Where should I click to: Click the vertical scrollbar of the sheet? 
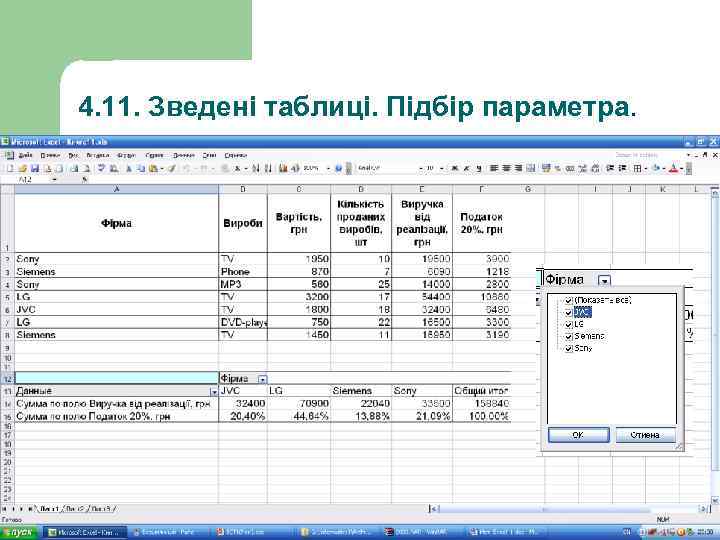[715, 344]
